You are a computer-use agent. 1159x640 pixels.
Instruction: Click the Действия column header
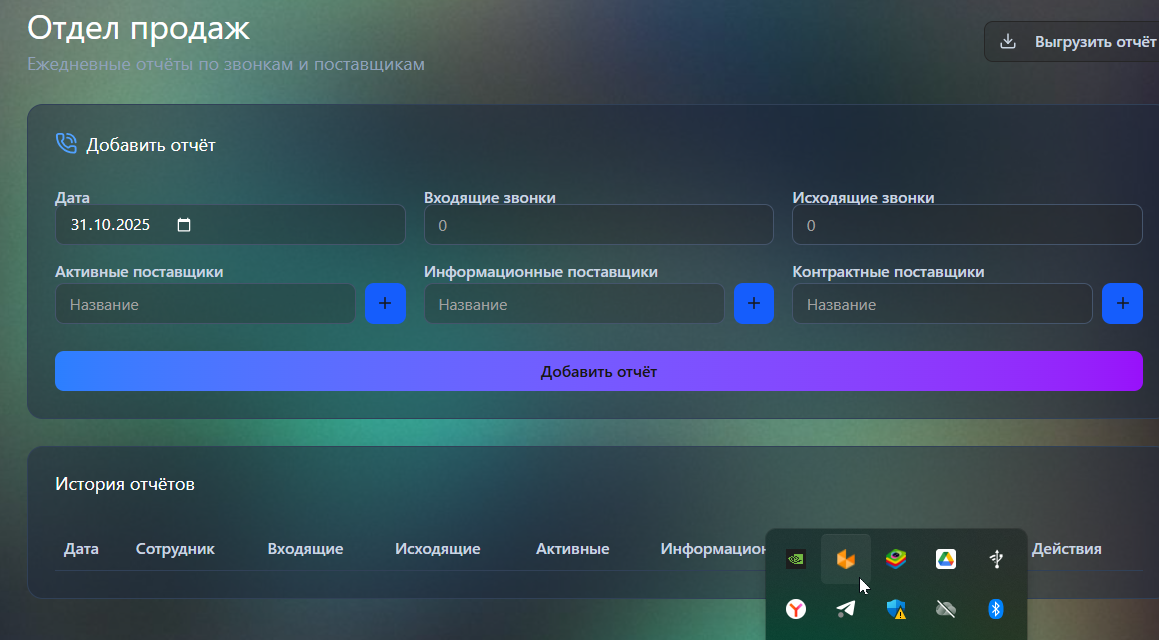(x=1067, y=549)
